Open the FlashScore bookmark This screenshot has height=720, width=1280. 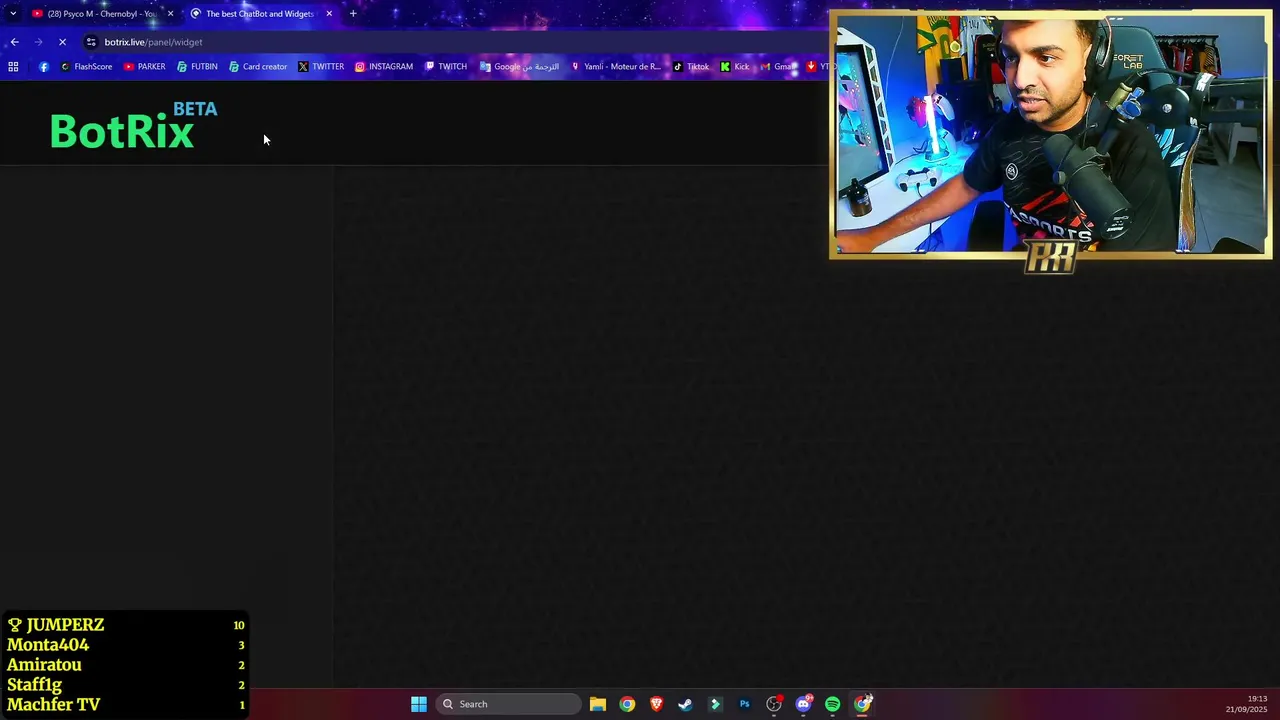86,67
